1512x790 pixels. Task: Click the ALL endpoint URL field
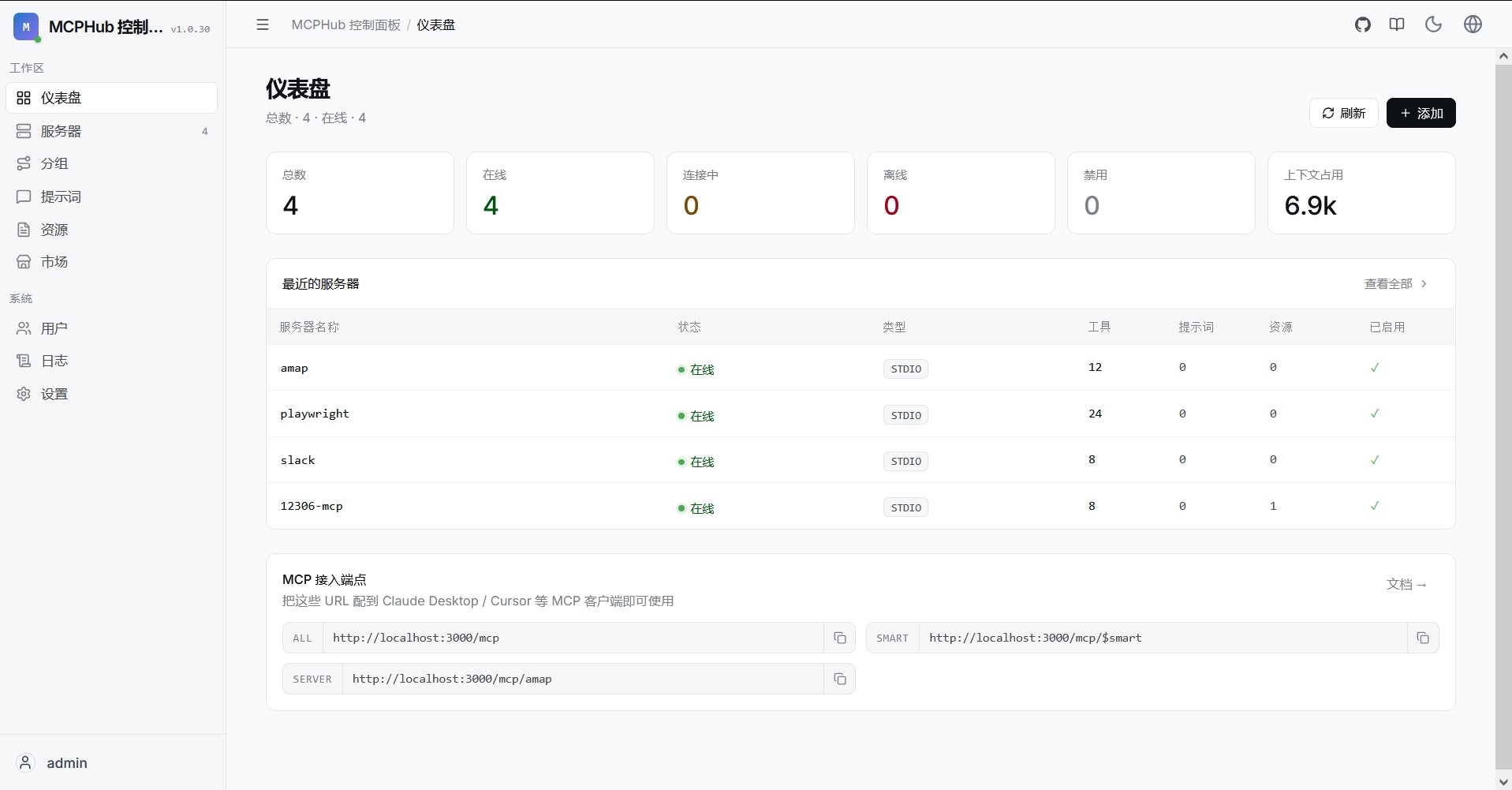pos(573,638)
